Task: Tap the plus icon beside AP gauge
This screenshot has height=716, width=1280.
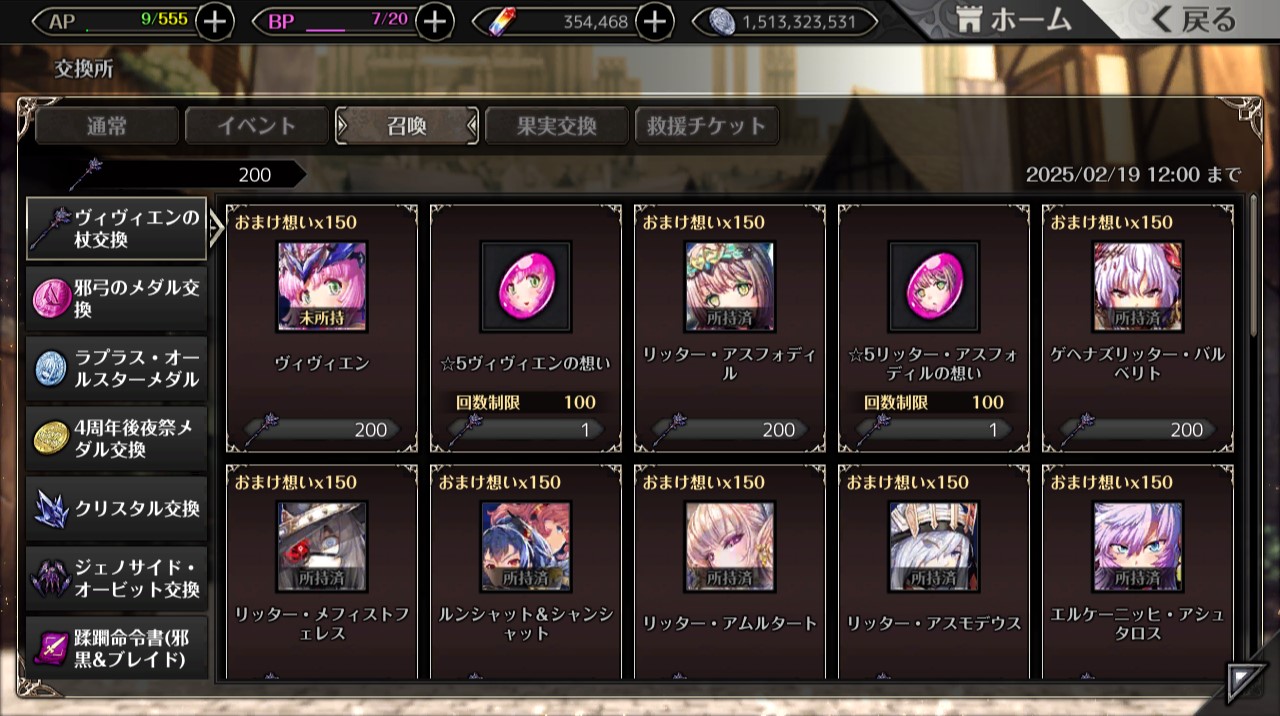Action: tap(215, 21)
